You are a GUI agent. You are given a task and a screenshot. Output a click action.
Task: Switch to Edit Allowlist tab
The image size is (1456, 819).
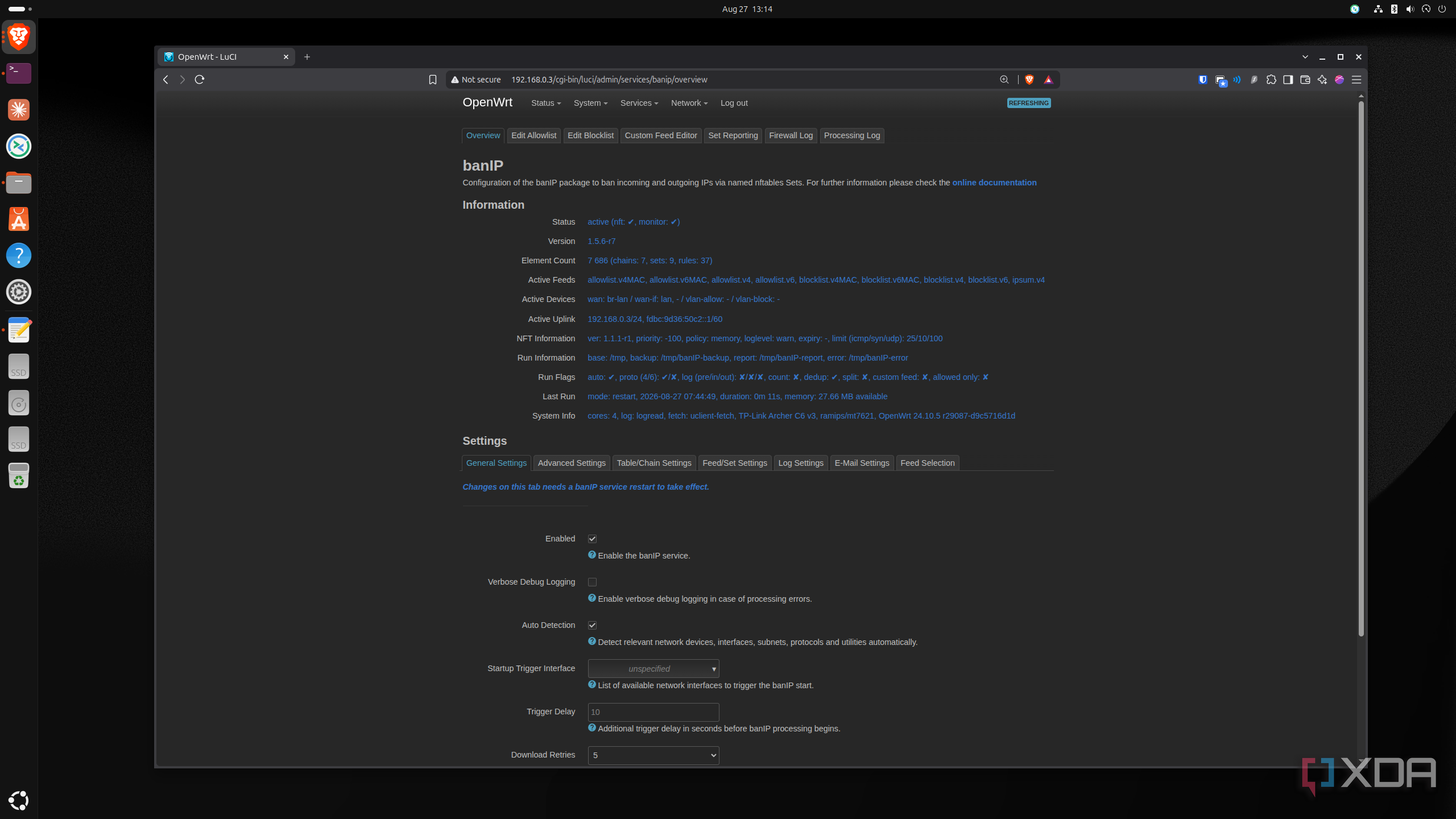pyautogui.click(x=533, y=135)
